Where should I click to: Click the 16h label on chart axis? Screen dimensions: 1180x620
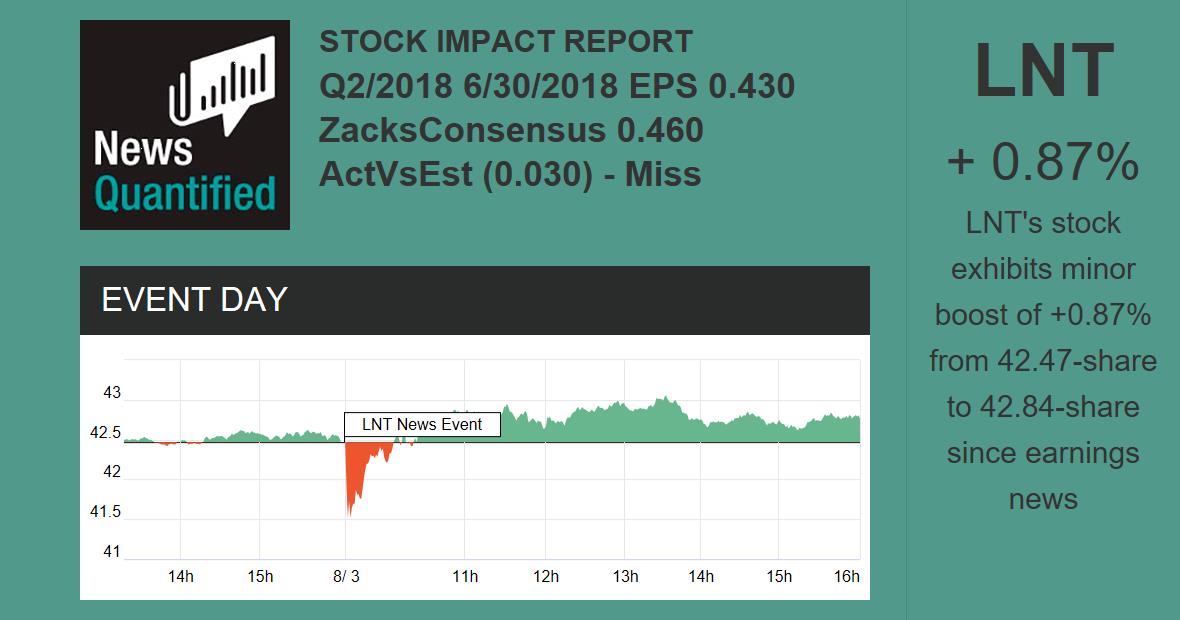click(846, 576)
